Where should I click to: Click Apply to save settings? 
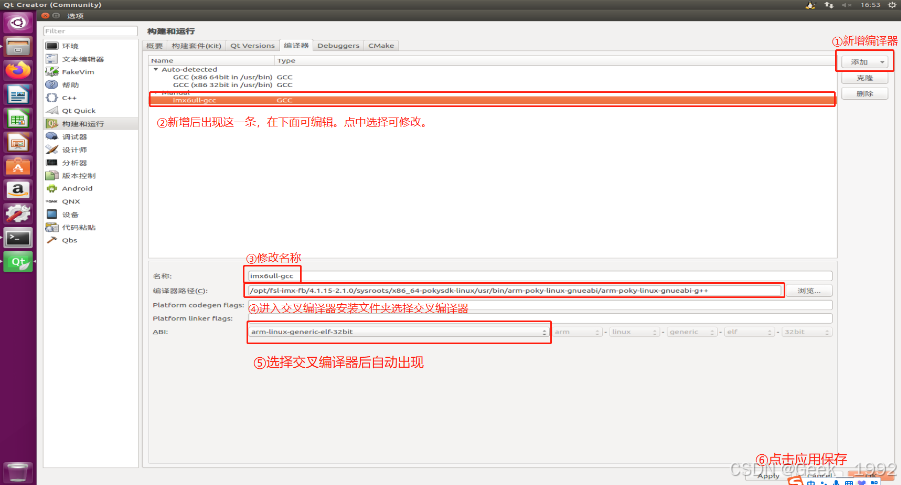coord(768,476)
